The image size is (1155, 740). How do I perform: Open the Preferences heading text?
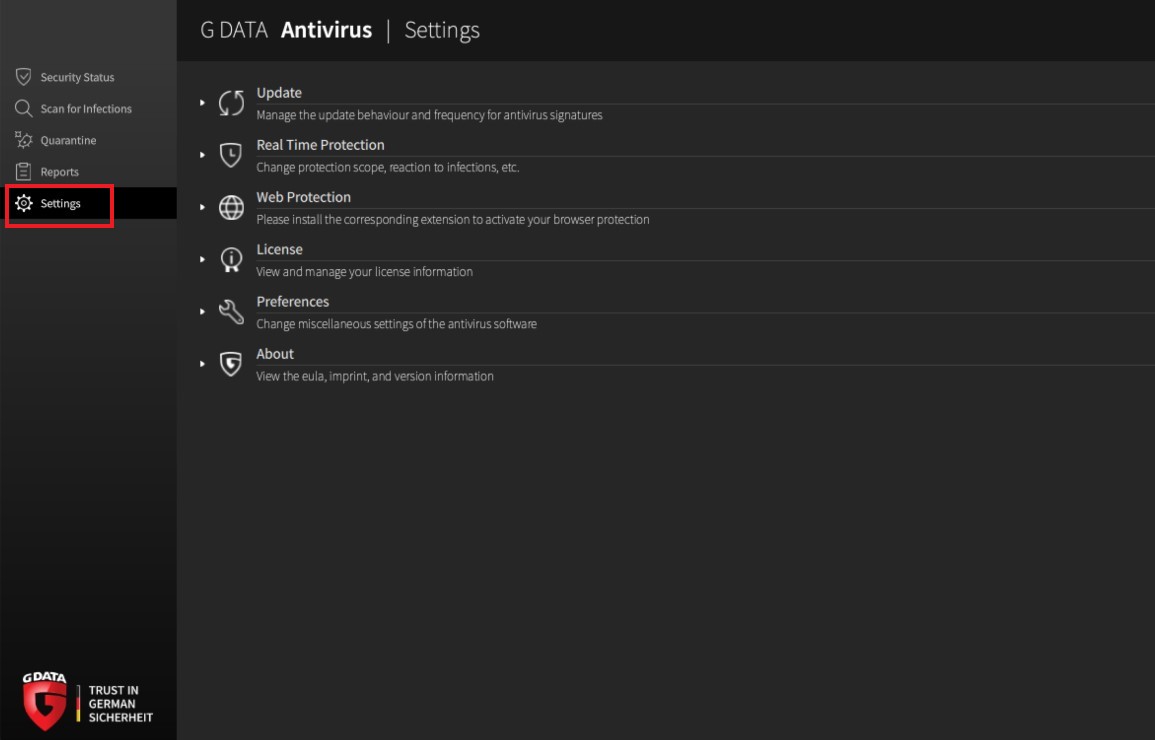(x=292, y=302)
